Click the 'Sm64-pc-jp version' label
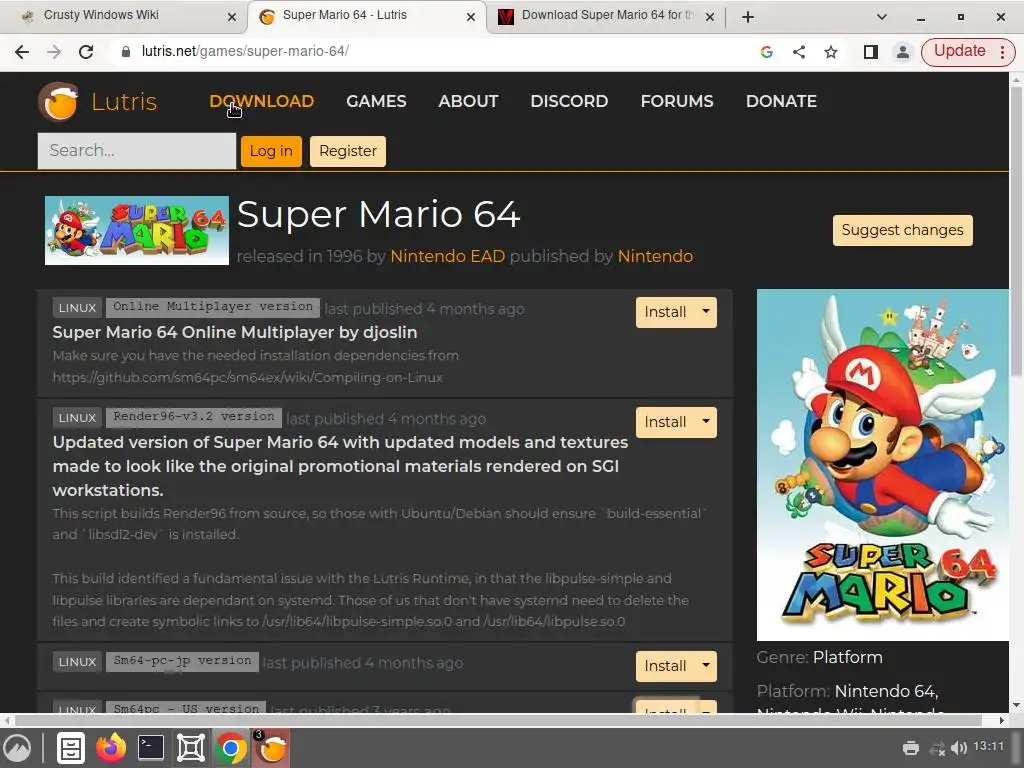Screen dimensions: 1024x768 click(x=182, y=661)
